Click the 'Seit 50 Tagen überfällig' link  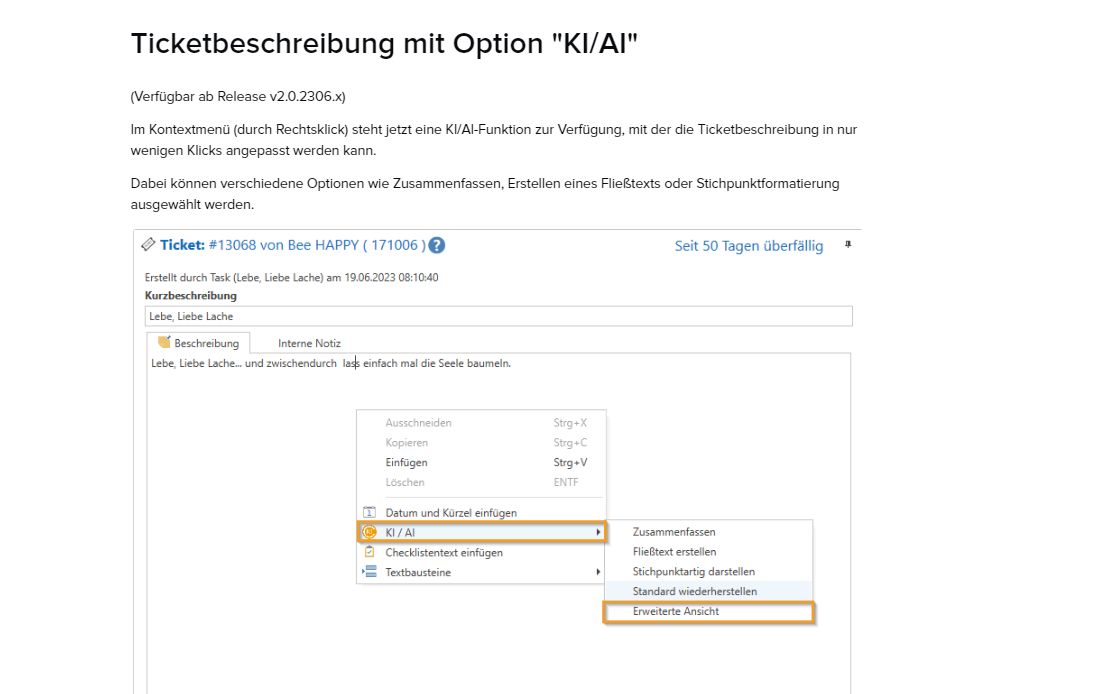tap(749, 246)
